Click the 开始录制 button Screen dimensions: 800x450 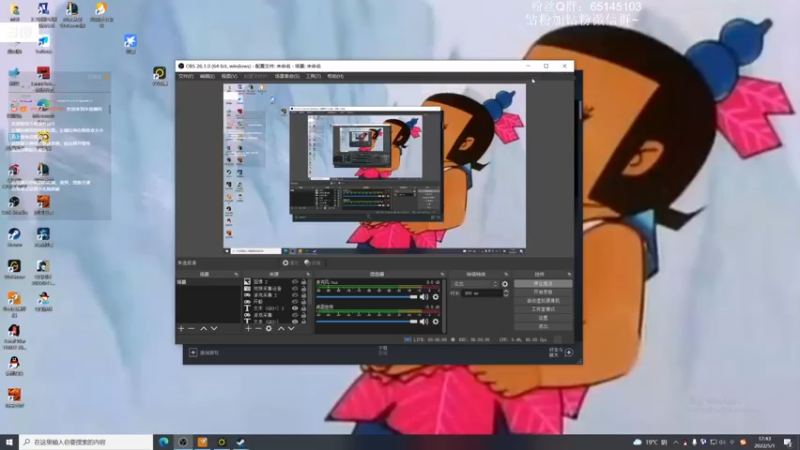pyautogui.click(x=543, y=292)
